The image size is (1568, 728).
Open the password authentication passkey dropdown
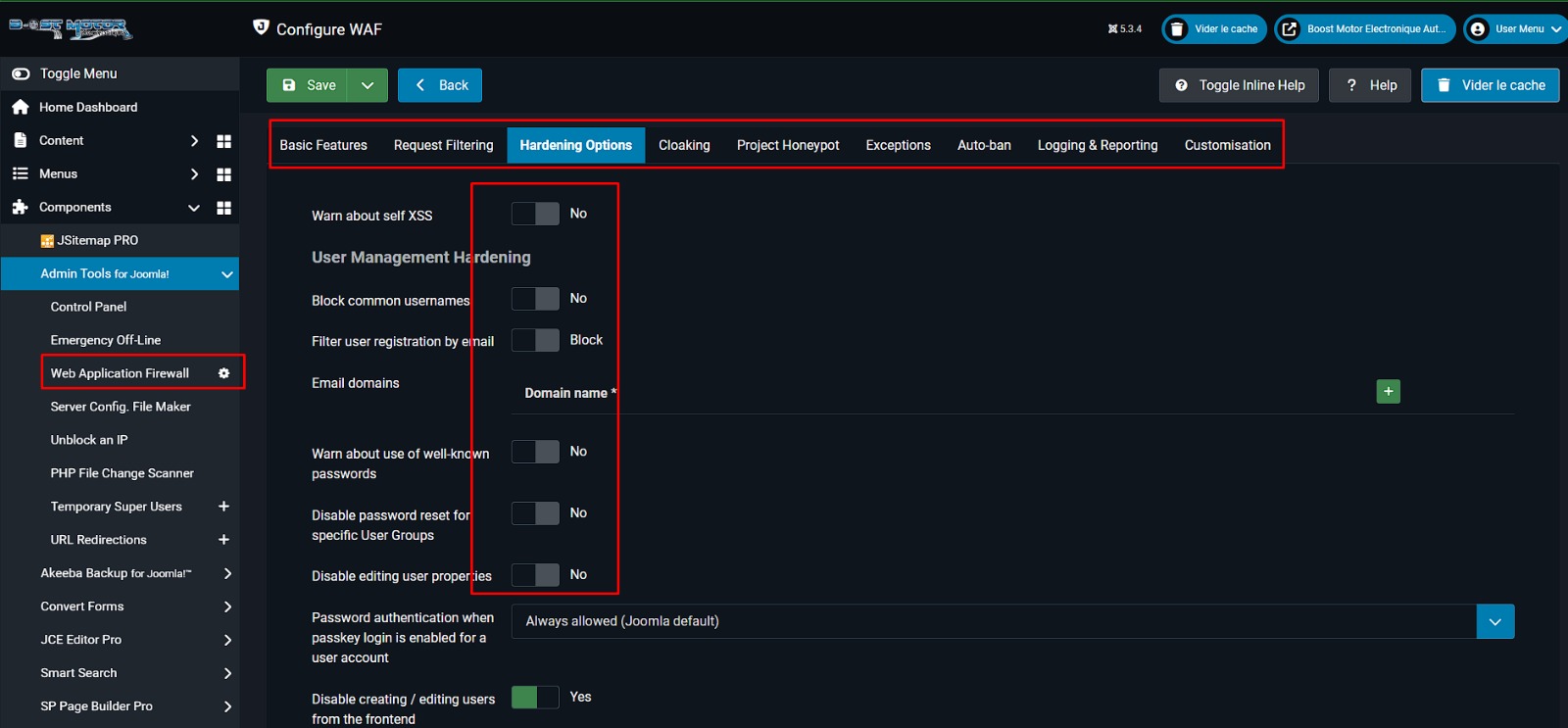click(1494, 621)
